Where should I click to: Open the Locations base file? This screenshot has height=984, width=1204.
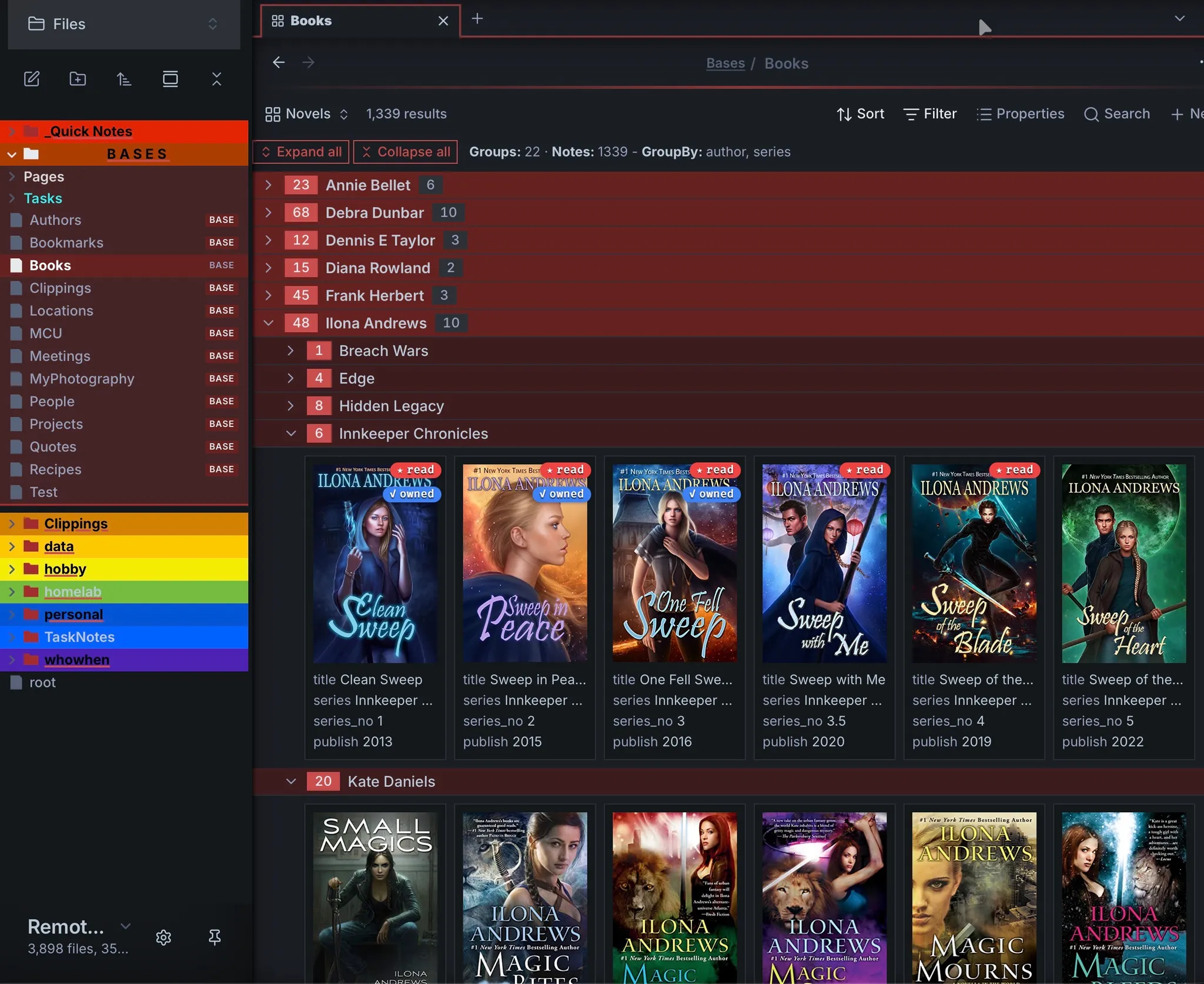[x=123, y=311]
